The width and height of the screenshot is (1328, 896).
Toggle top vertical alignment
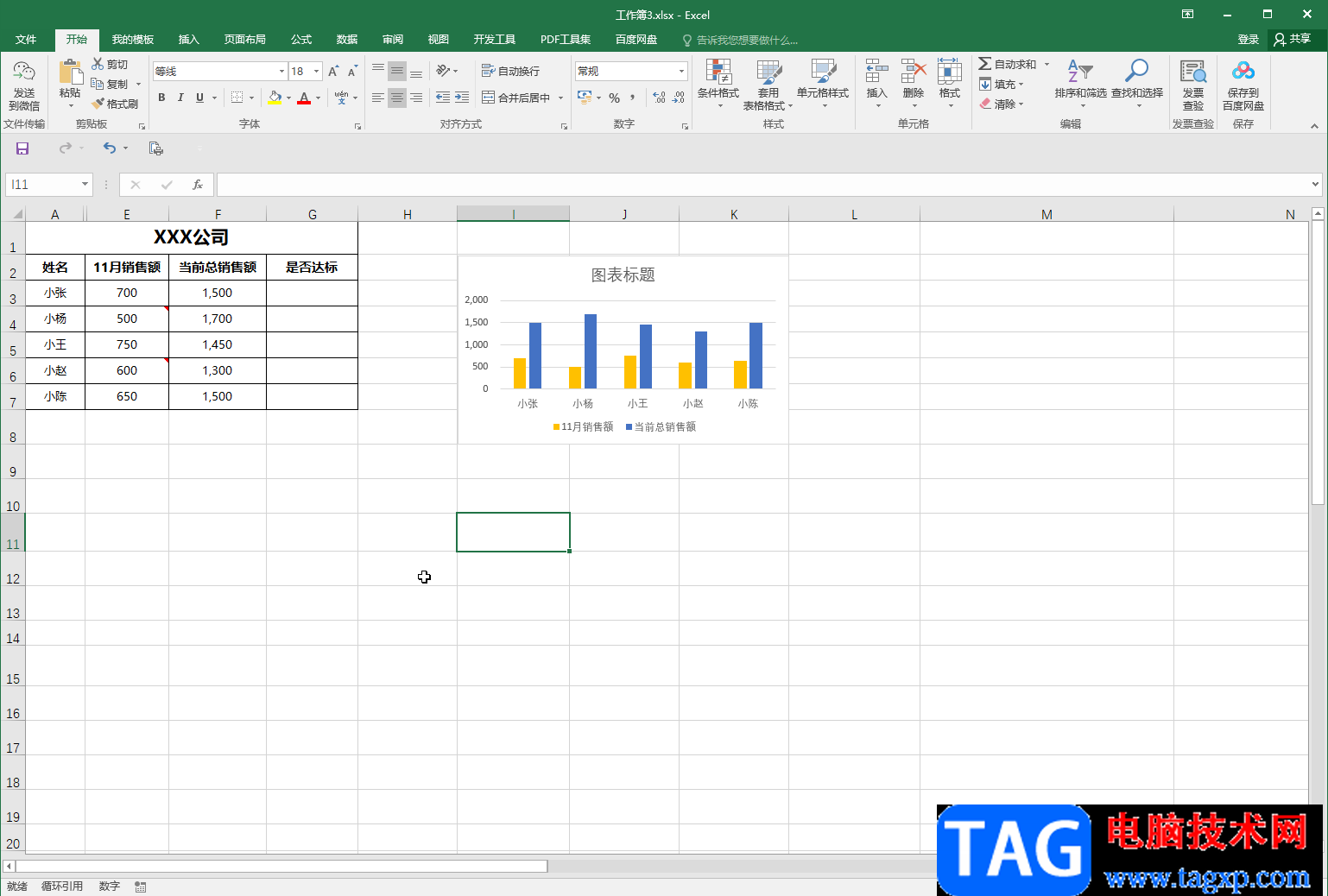tap(378, 71)
